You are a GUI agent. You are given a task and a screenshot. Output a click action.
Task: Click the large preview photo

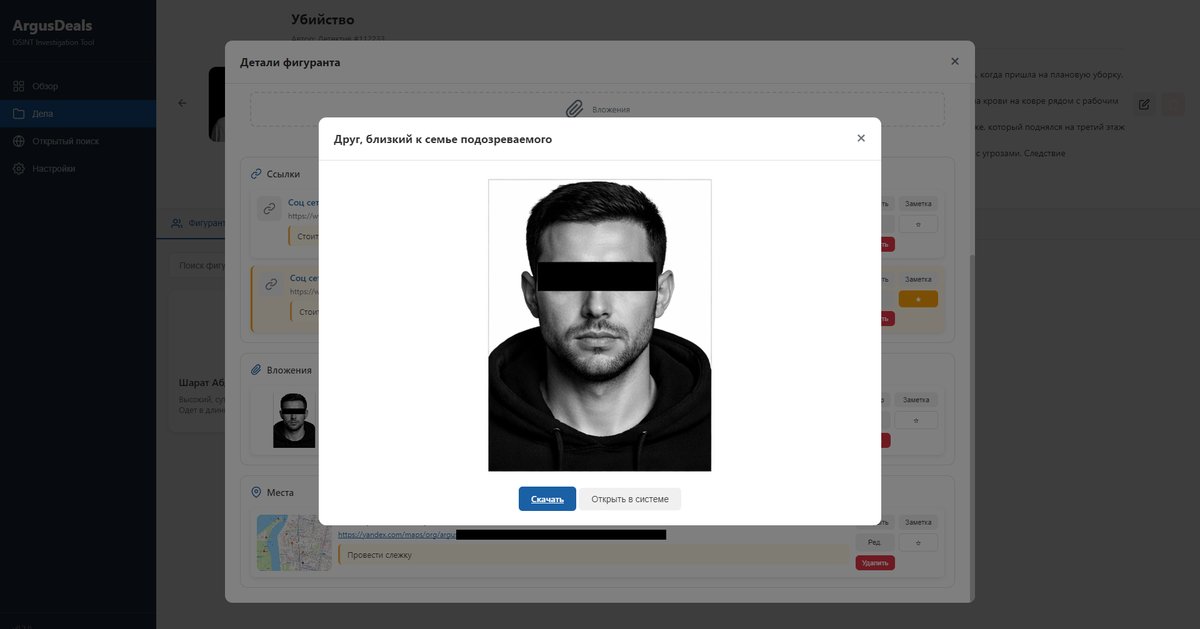(x=599, y=325)
